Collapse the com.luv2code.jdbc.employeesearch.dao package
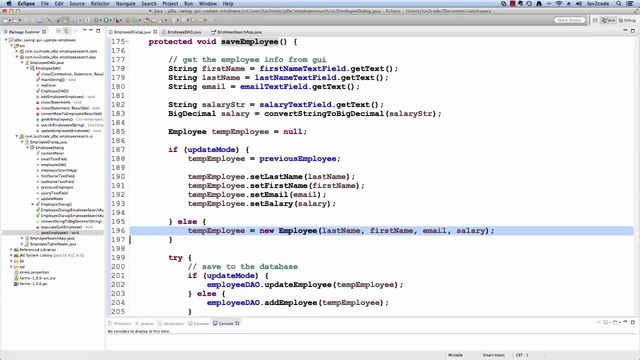The height and width of the screenshot is (360, 640). [x=17, y=57]
